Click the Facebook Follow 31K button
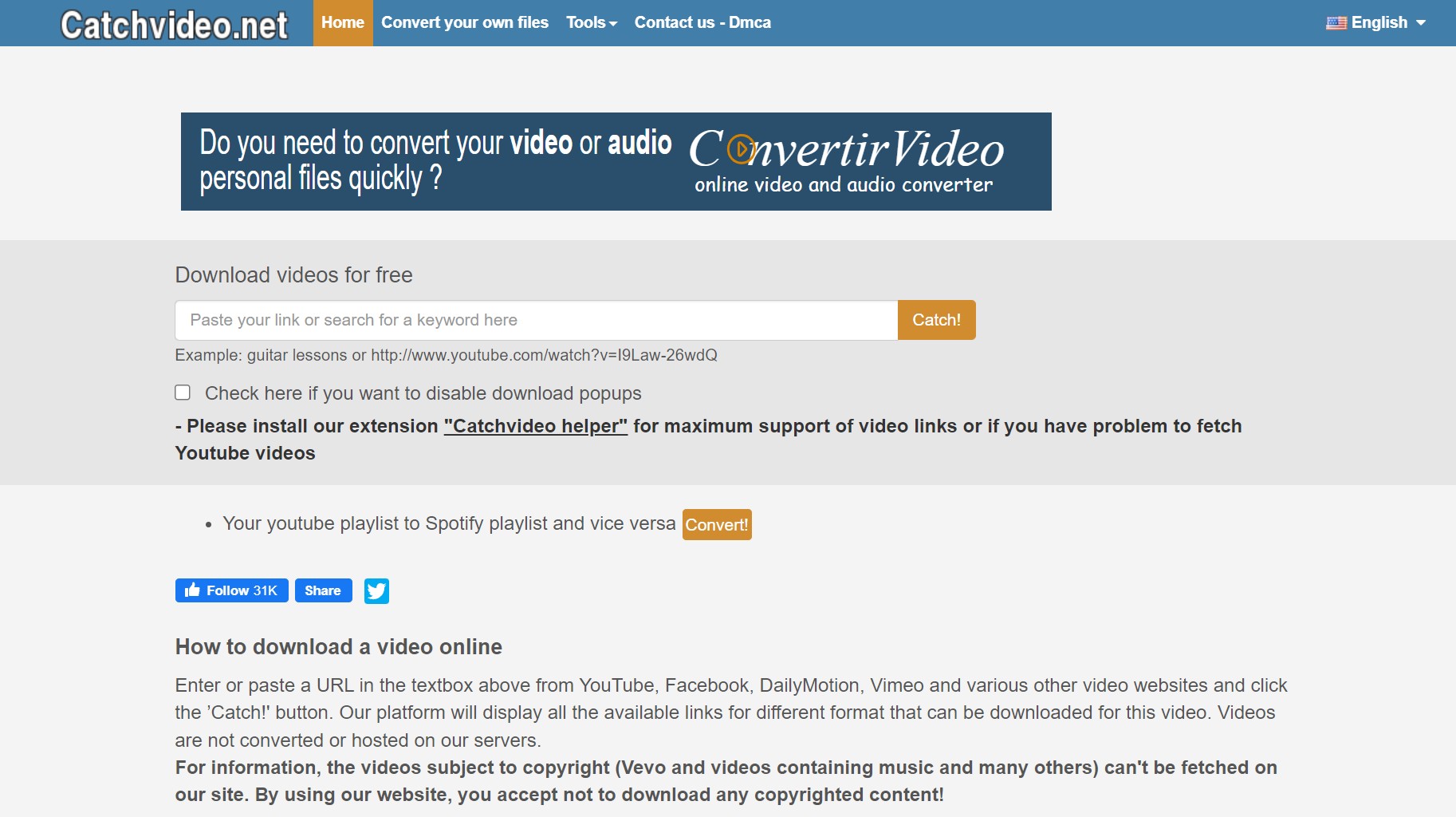1456x817 pixels. tap(231, 590)
